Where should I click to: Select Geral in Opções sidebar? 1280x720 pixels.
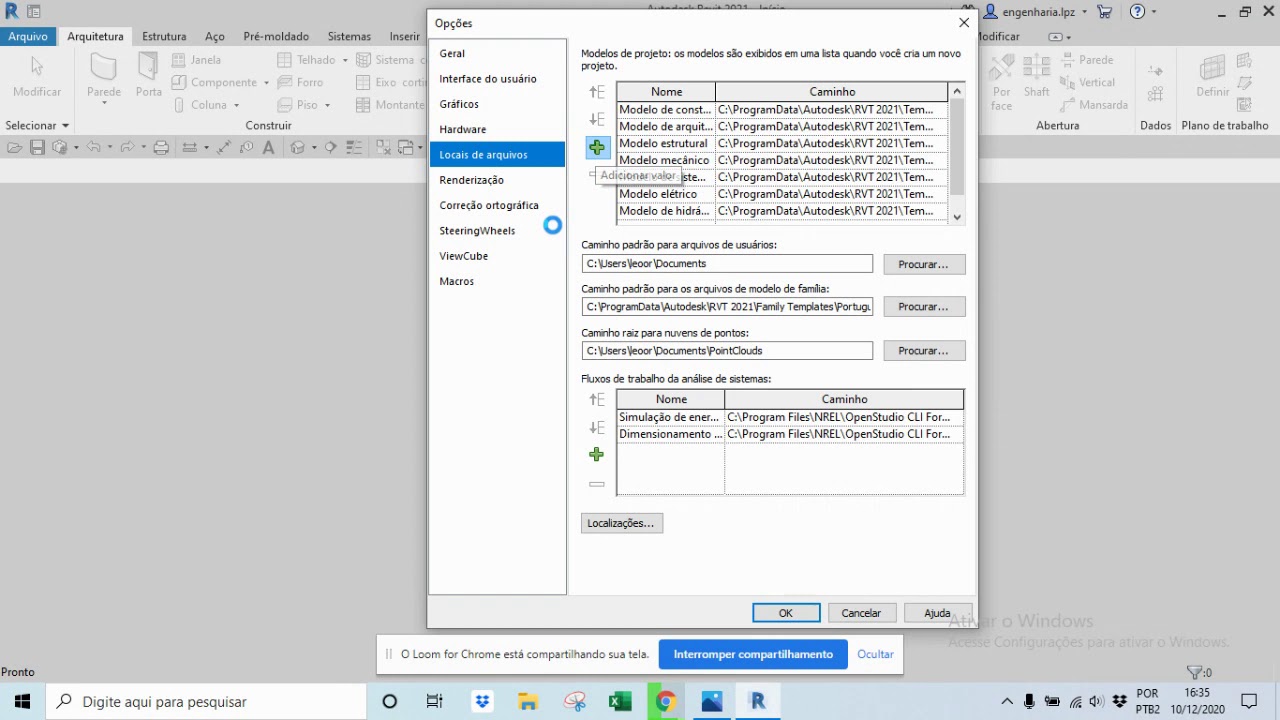pos(497,54)
